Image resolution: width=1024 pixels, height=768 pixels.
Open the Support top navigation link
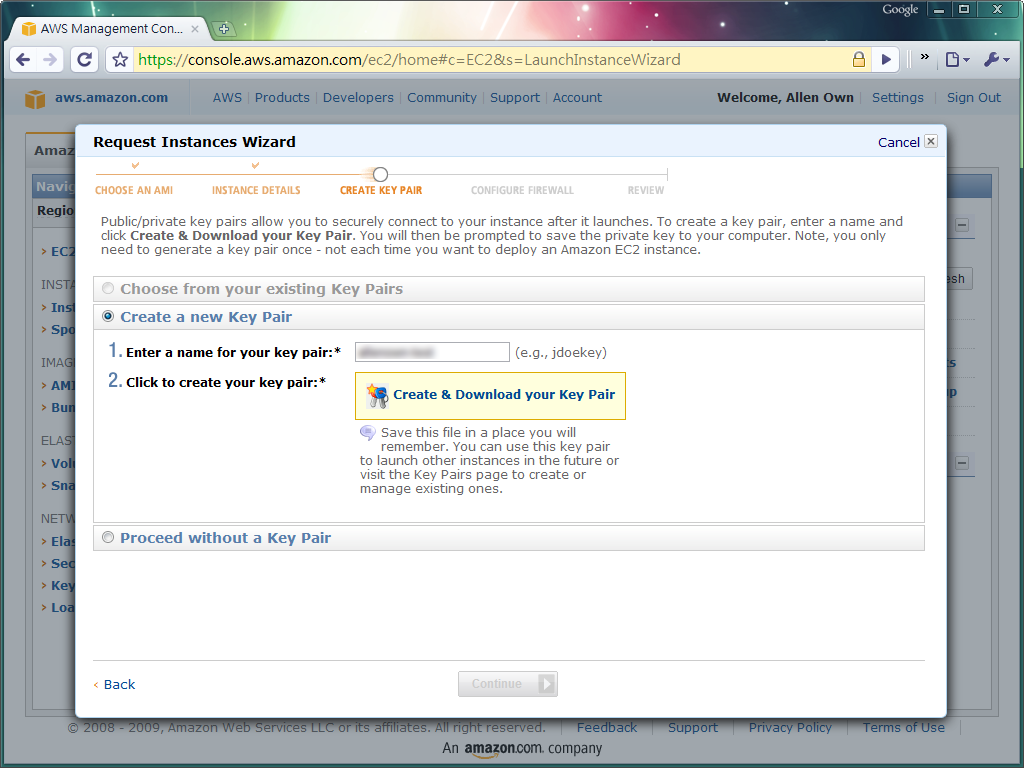515,97
